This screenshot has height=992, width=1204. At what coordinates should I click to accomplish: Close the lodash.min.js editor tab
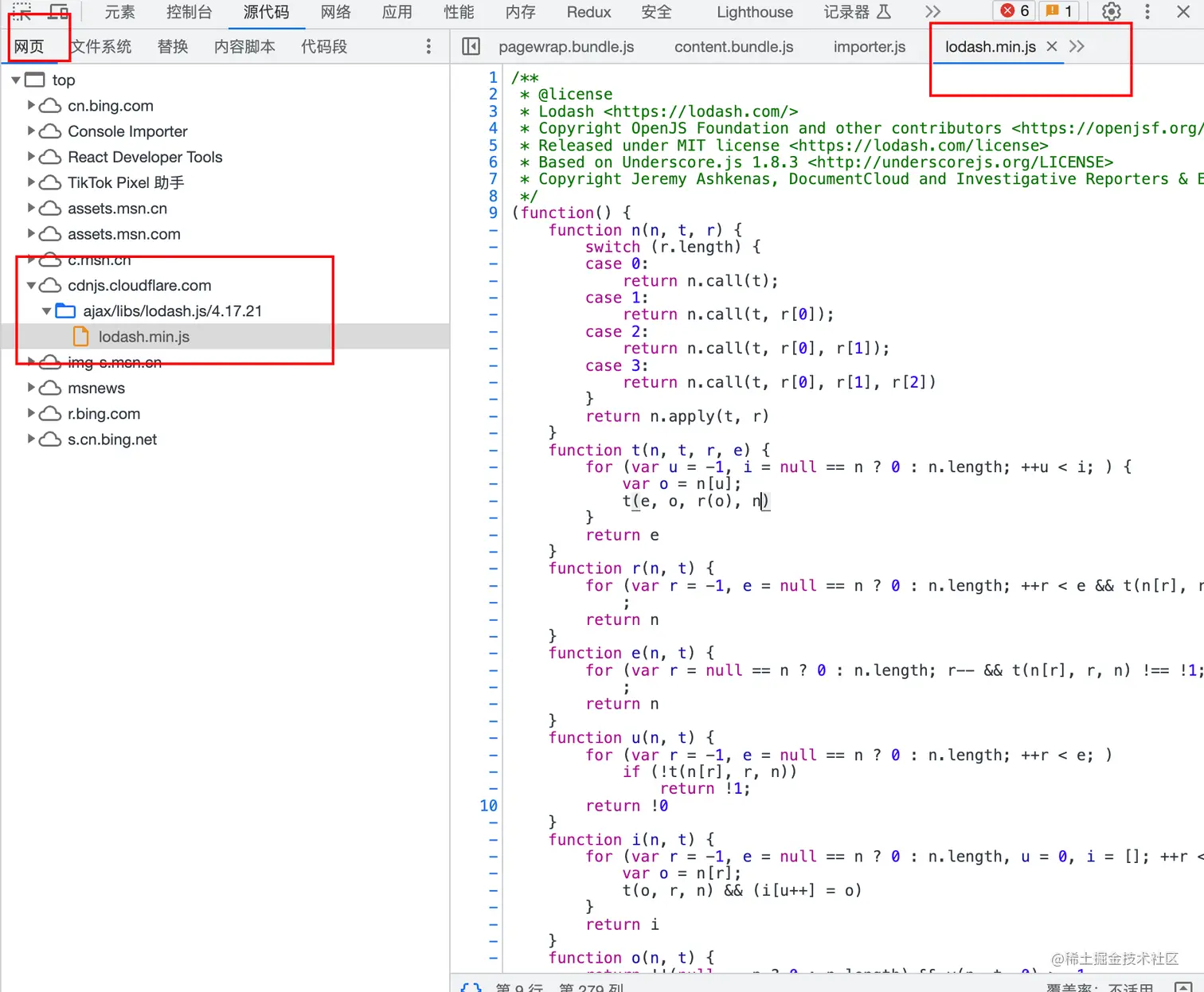click(1052, 46)
